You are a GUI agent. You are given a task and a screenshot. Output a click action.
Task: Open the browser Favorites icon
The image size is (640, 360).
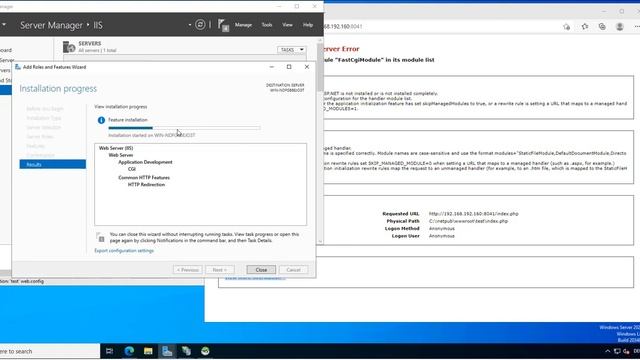coord(585,27)
